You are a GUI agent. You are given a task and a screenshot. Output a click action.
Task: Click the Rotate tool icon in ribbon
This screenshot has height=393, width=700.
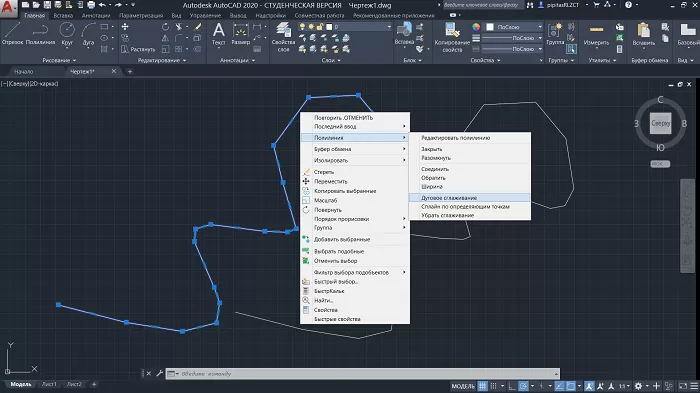166,27
